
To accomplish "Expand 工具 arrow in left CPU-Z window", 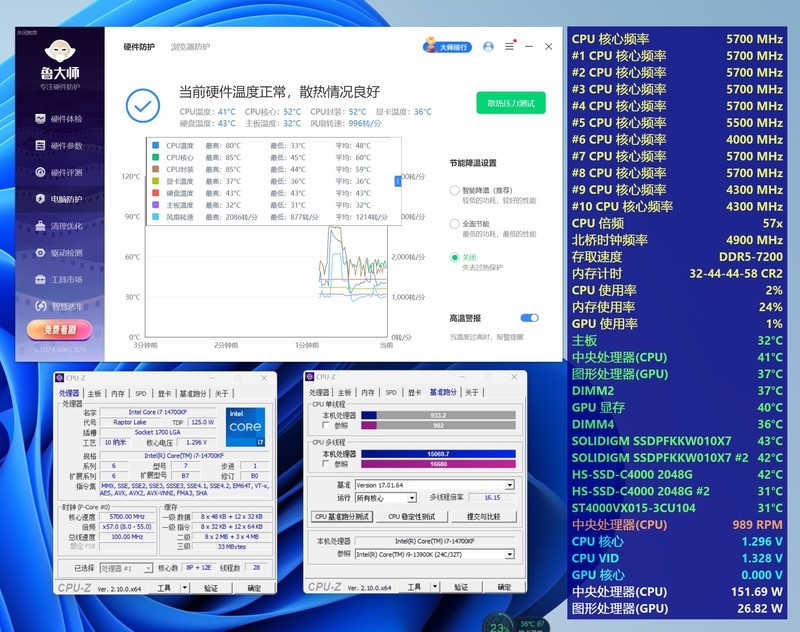I will point(185,588).
